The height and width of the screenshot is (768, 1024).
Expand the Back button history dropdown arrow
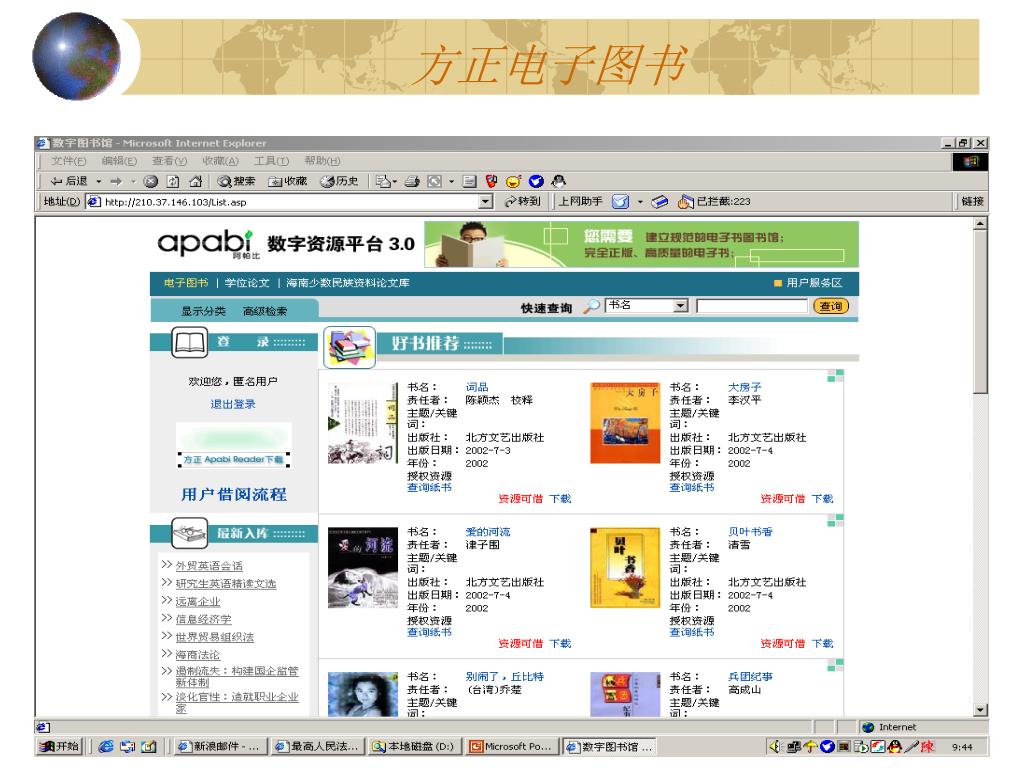click(99, 182)
